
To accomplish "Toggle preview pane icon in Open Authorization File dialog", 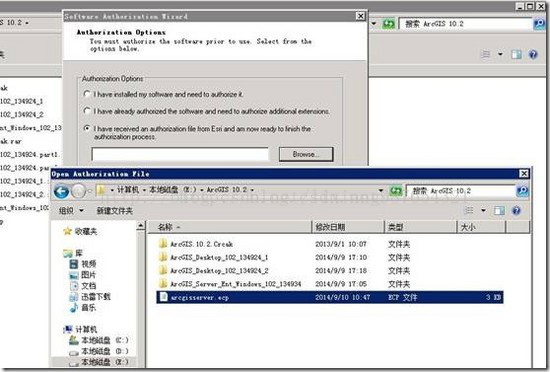I will click(499, 210).
